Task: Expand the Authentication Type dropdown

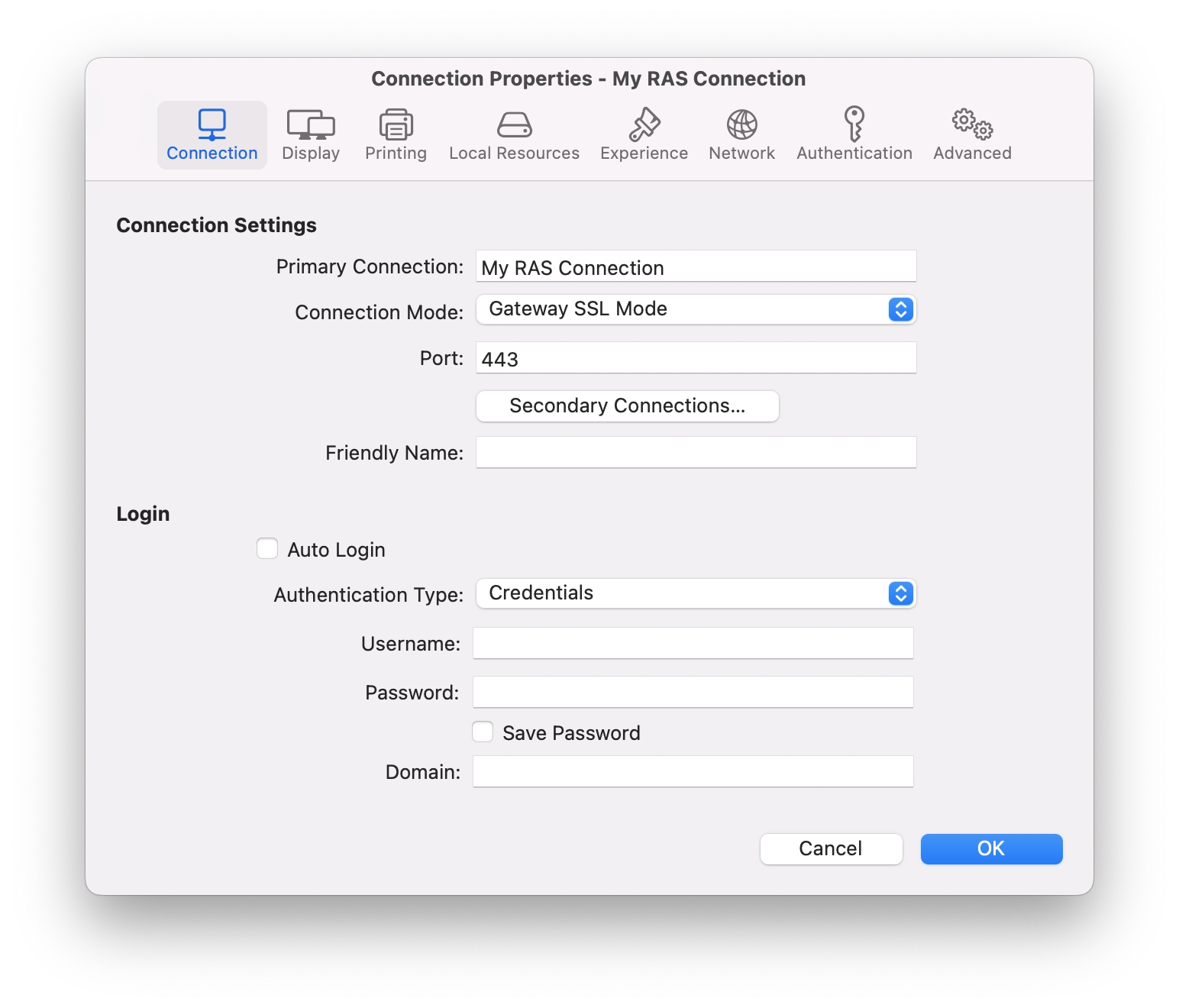Action: [x=695, y=593]
